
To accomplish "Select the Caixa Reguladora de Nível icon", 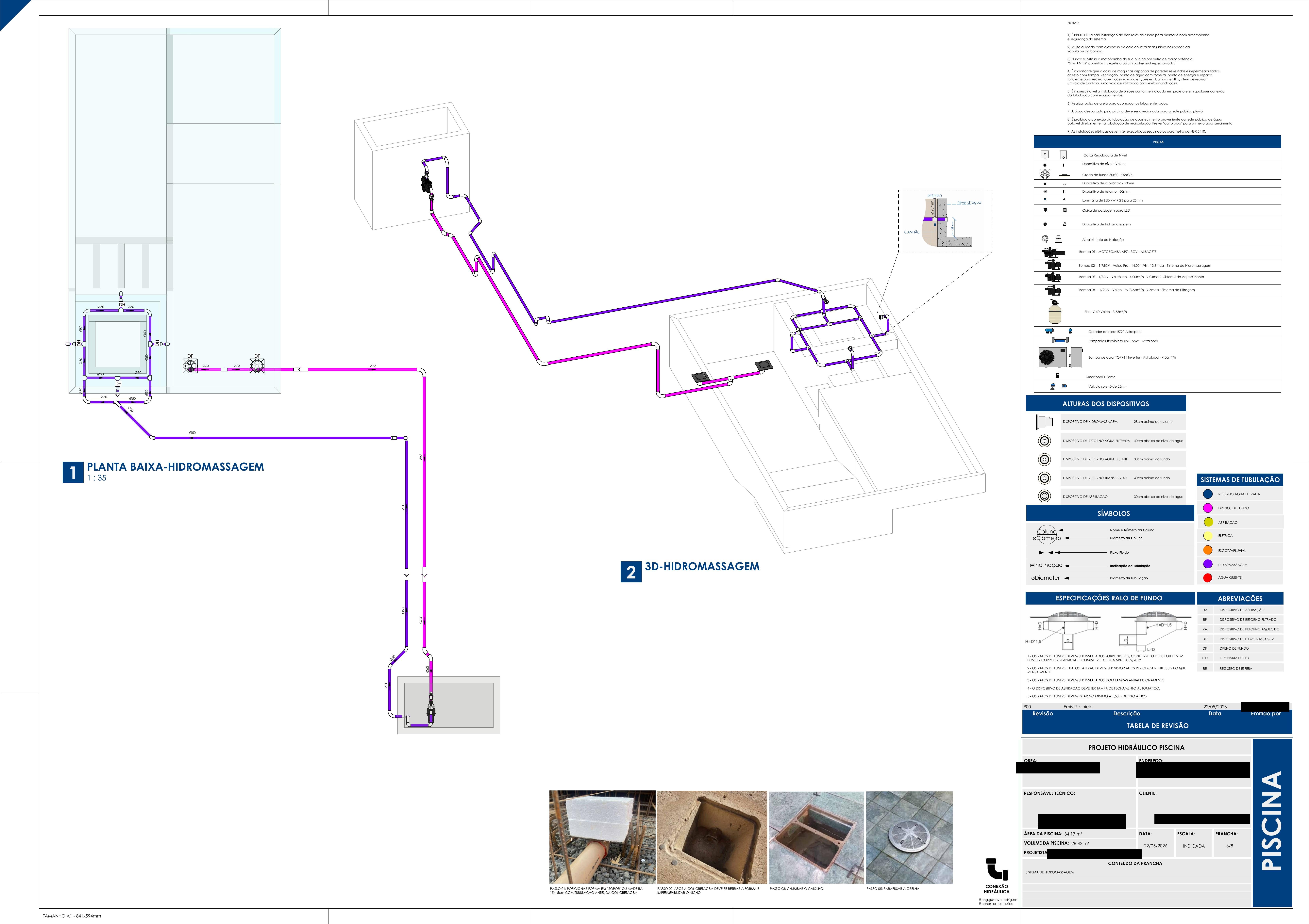I will pos(1045,154).
